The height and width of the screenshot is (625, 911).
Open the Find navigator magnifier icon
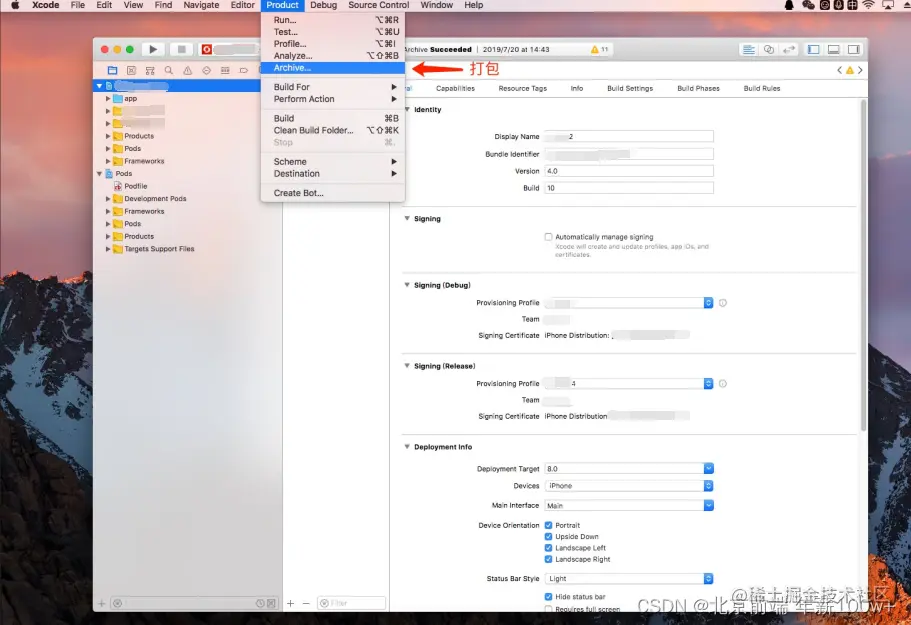[x=168, y=70]
